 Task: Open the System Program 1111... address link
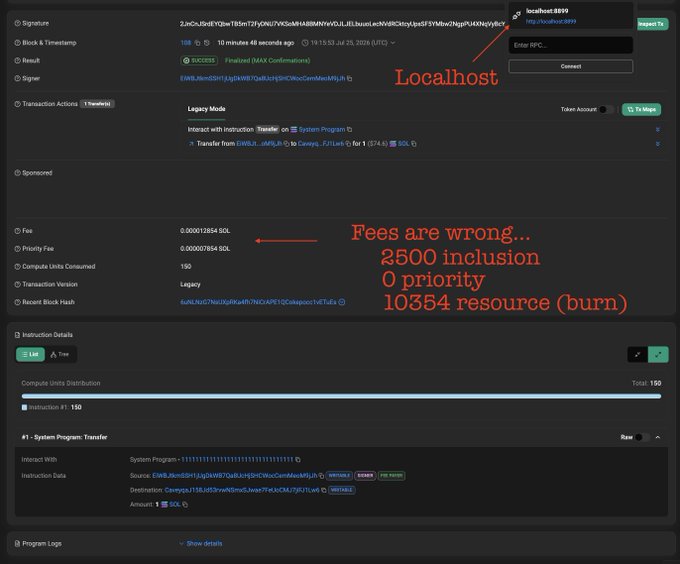click(x=237, y=460)
